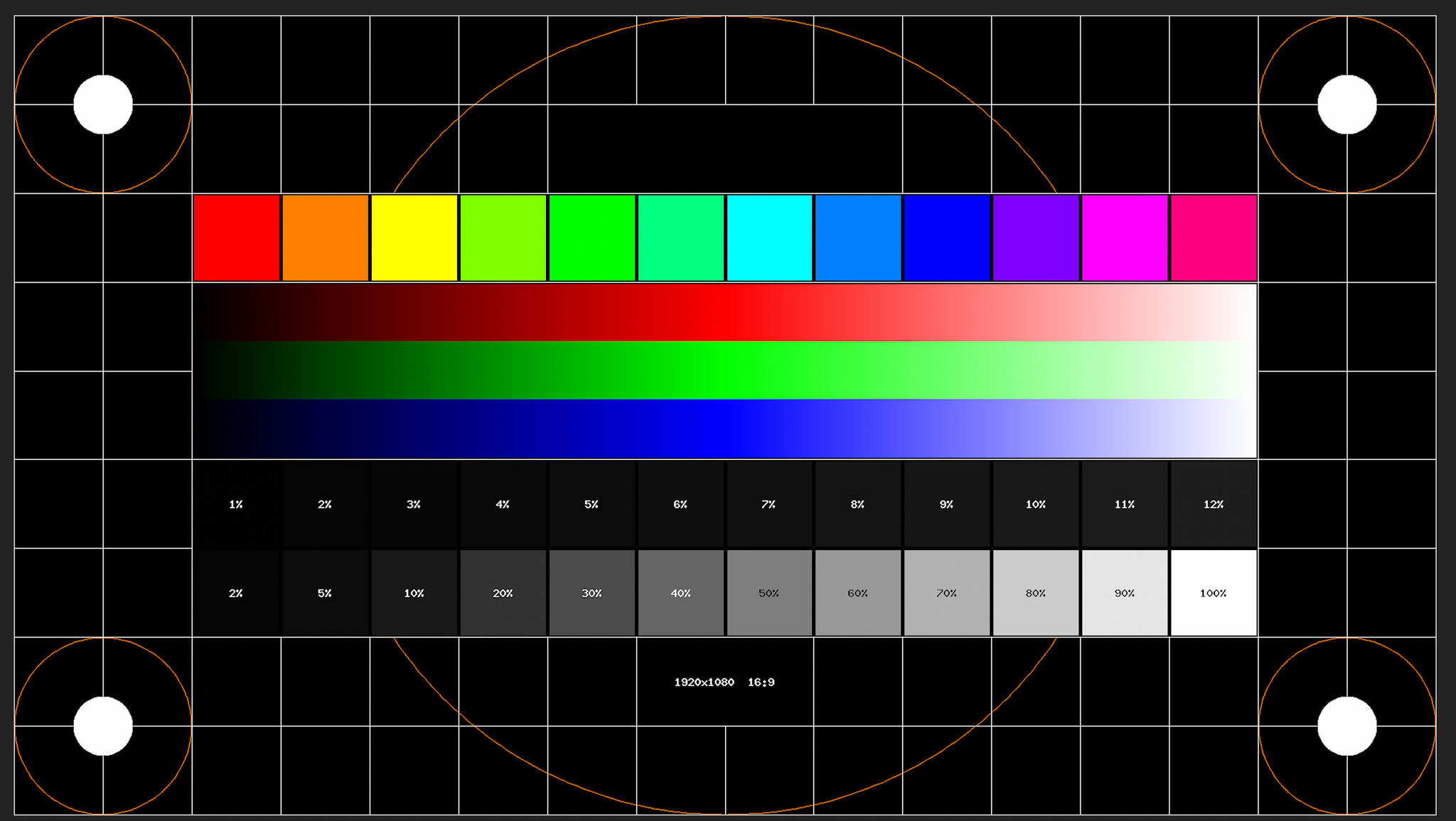Click the 1% near-black patch

[x=236, y=504]
